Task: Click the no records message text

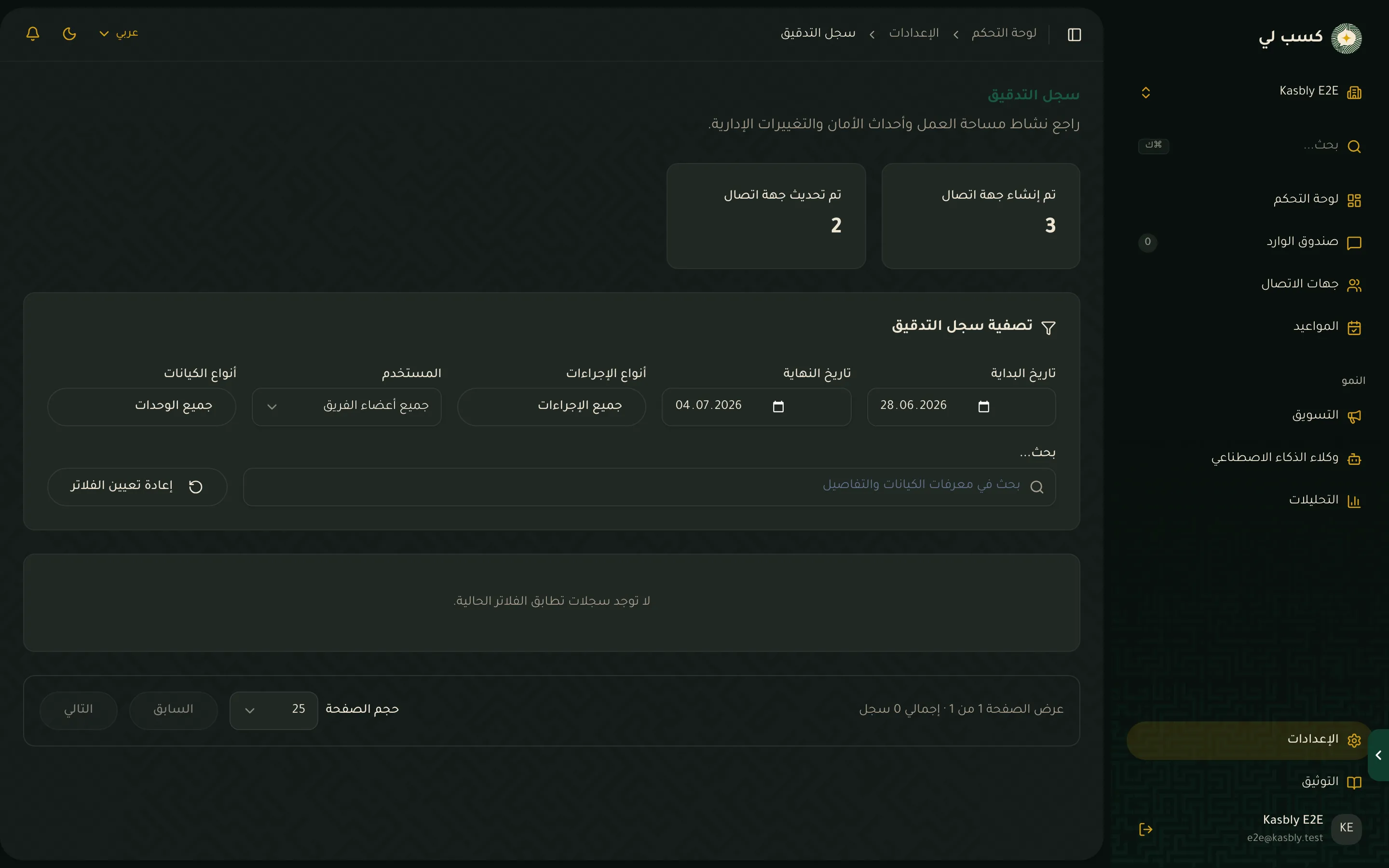Action: 552,601
